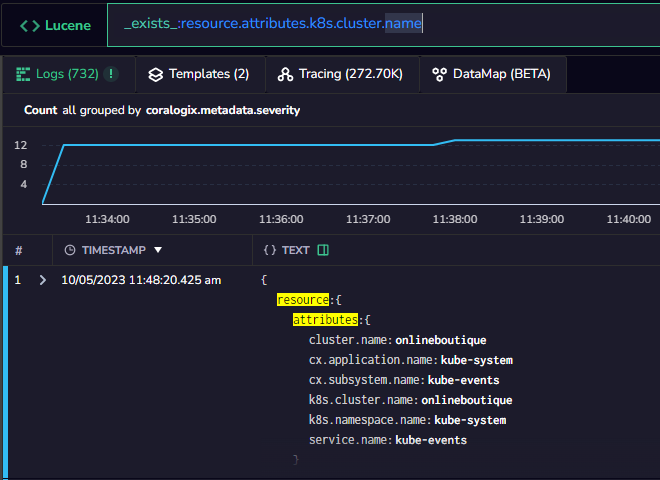Click the Lucene code brackets icon
Viewport: 660px width, 480px height.
click(30, 26)
